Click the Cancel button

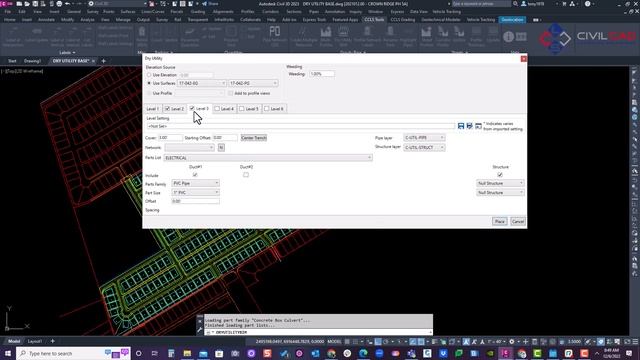[518, 222]
